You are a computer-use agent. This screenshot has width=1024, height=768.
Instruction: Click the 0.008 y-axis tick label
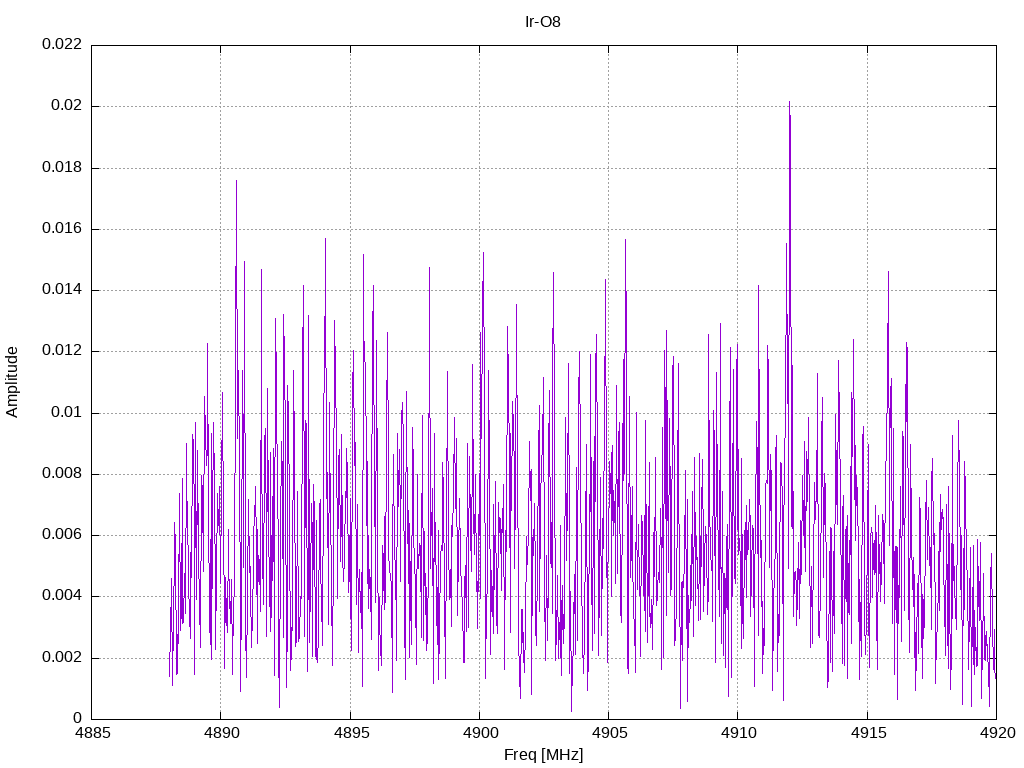click(62, 473)
